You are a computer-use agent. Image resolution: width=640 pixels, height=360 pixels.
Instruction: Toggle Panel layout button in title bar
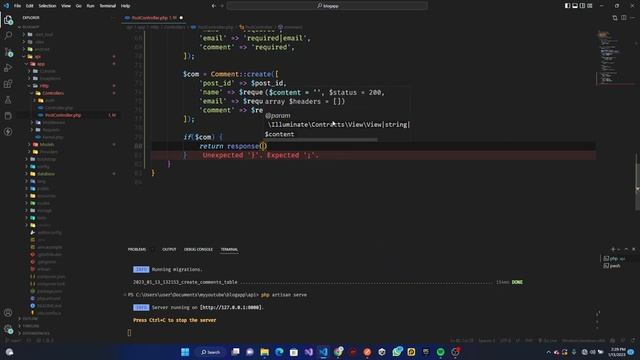(575, 6)
